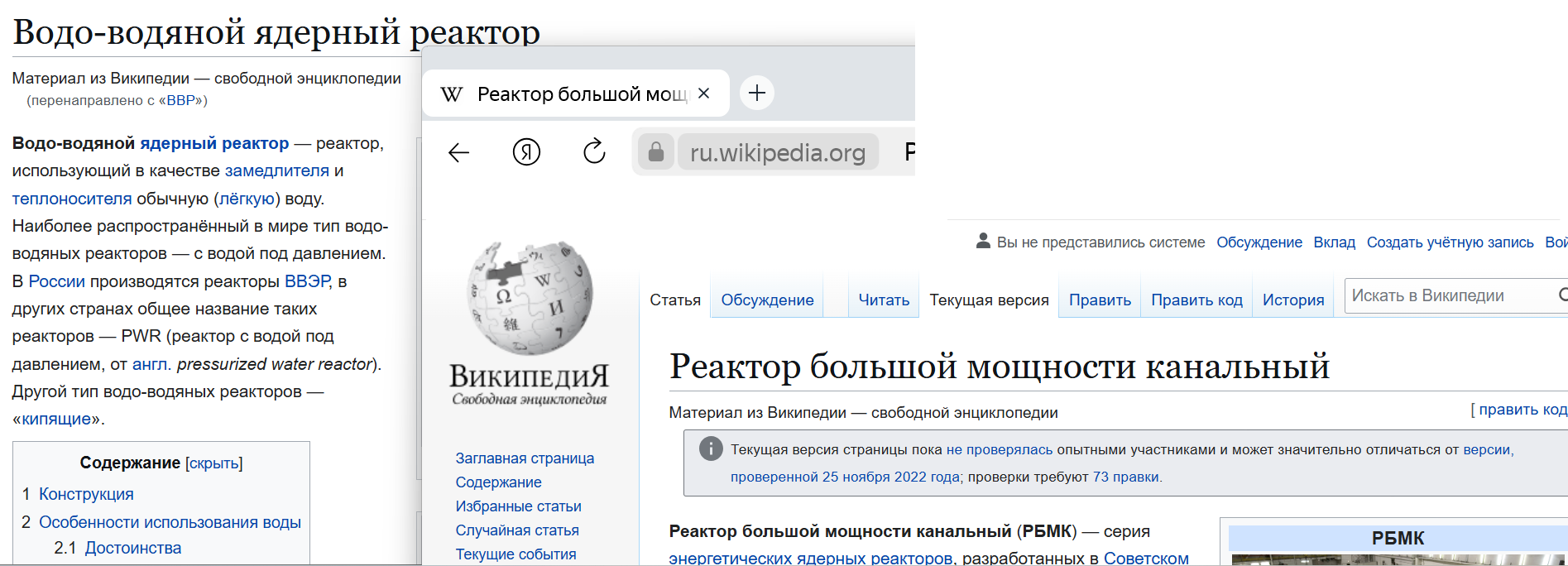Click the user silhouette icon
This screenshot has width=1568, height=566.
click(983, 241)
